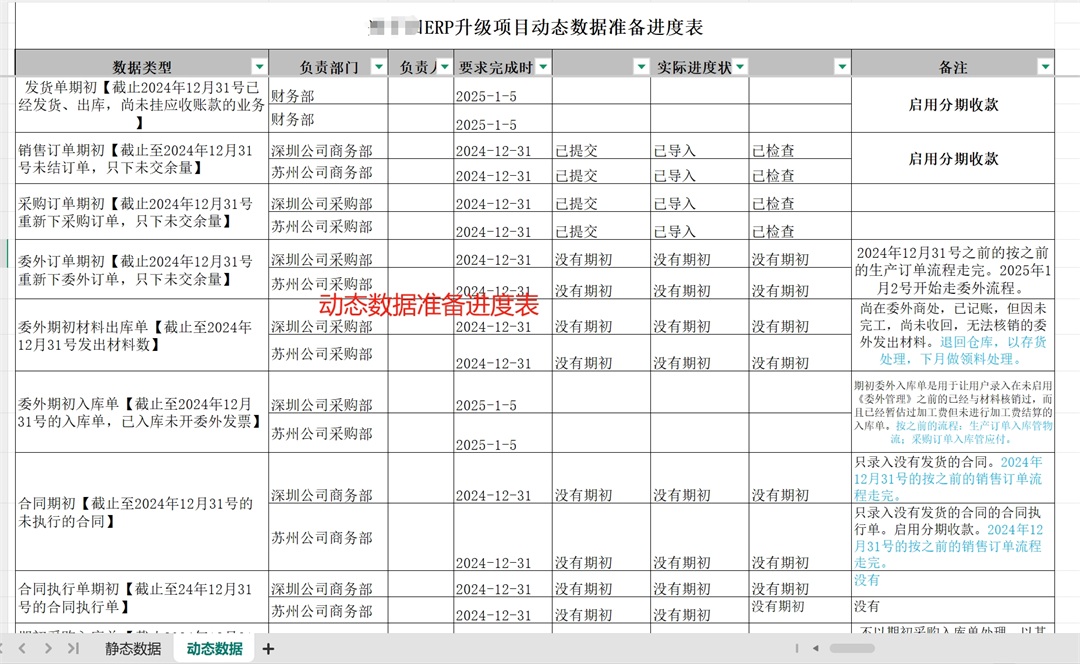Click the horizontal scrollbar left arrow
1080x664 pixels.
816,649
